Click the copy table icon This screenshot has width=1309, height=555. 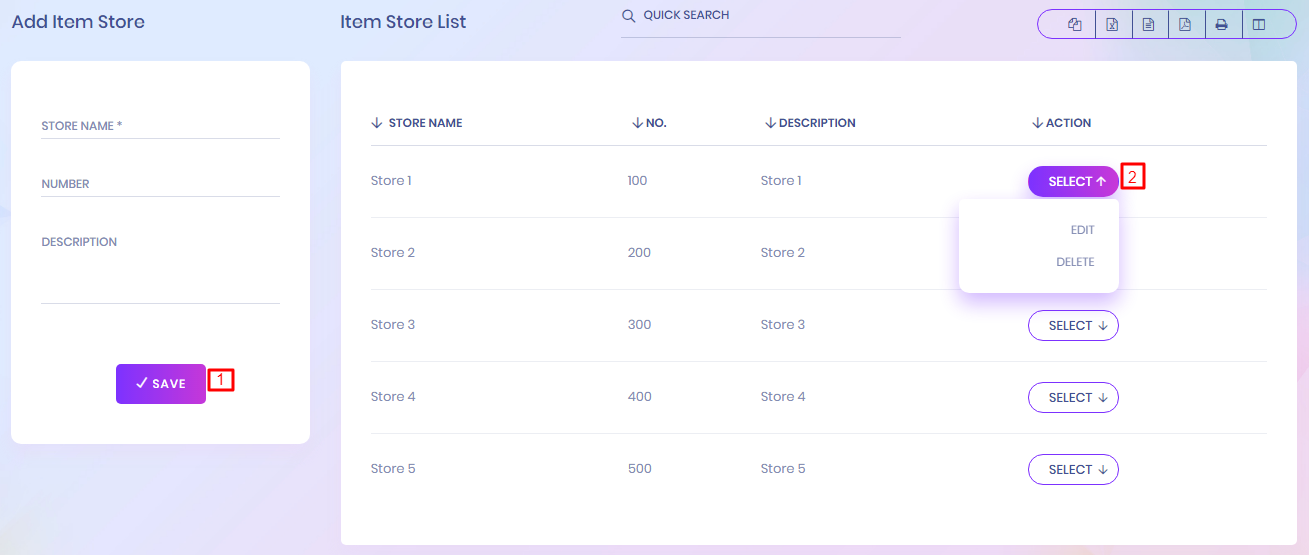(x=1075, y=25)
